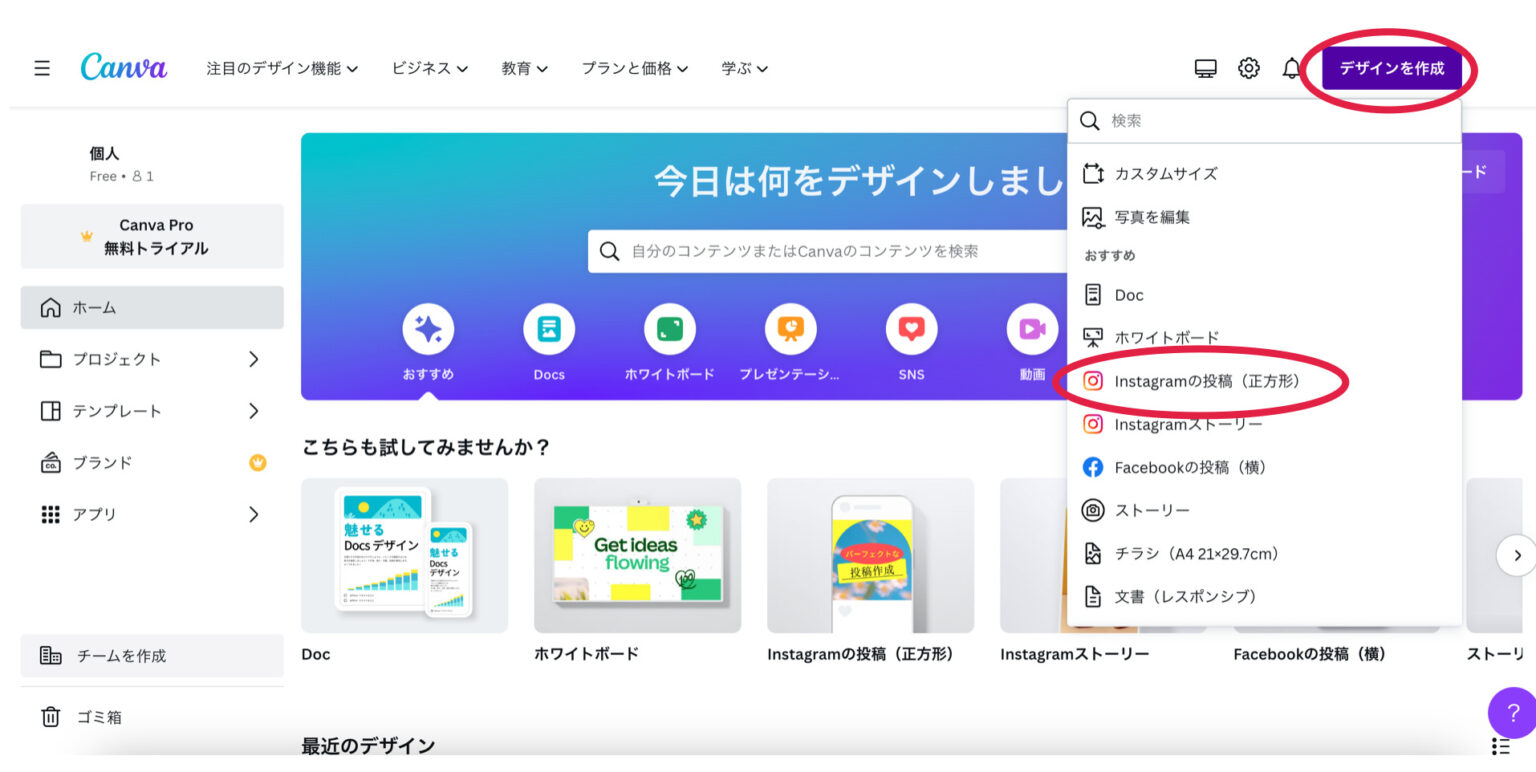Screen dimensions: 1536x772
Task: Select the 動画 quick-create icon
Action: pyautogui.click(x=1032, y=328)
